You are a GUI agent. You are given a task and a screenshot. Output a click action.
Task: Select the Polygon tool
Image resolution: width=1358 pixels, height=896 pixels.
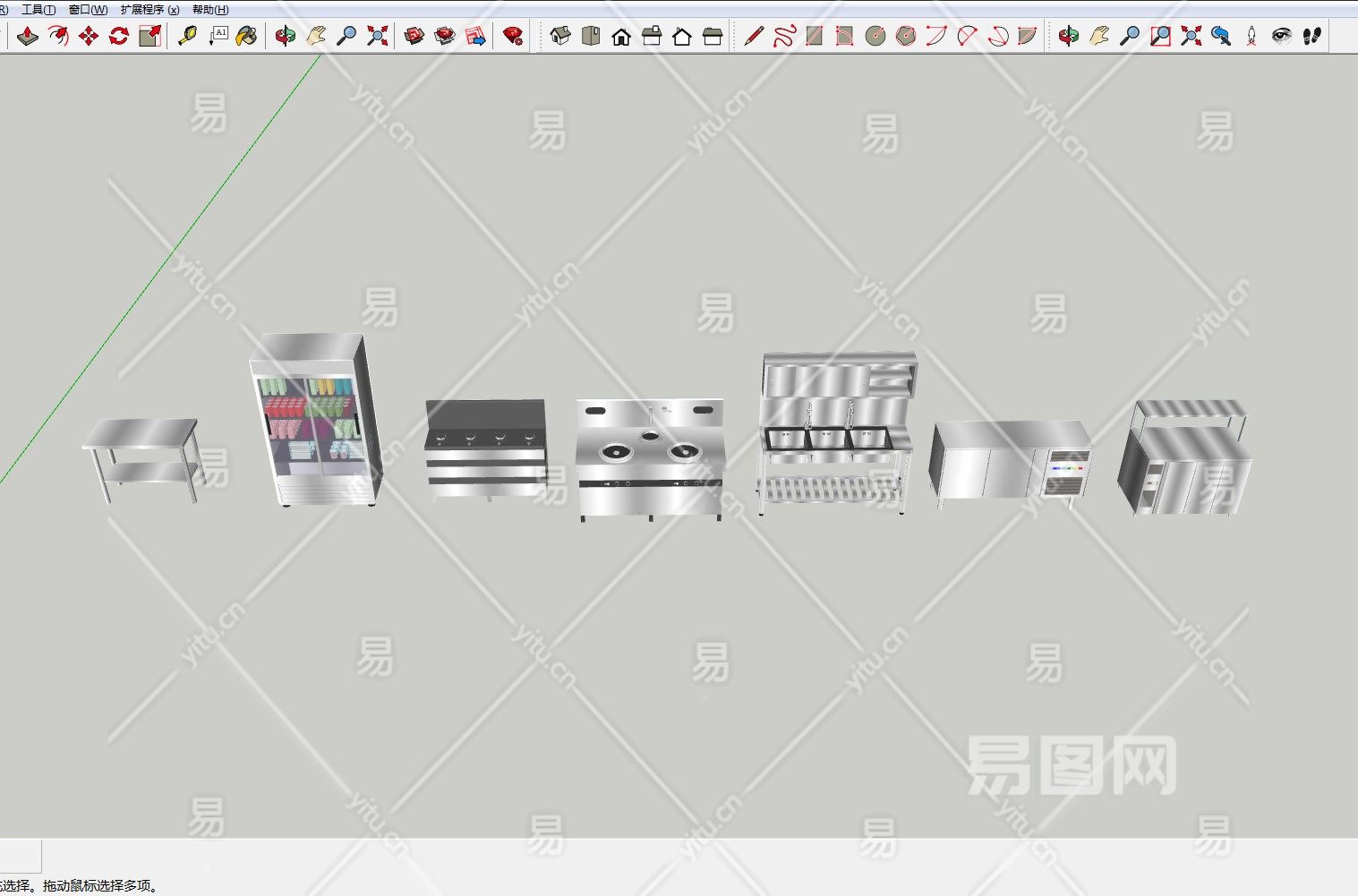pyautogui.click(x=906, y=36)
